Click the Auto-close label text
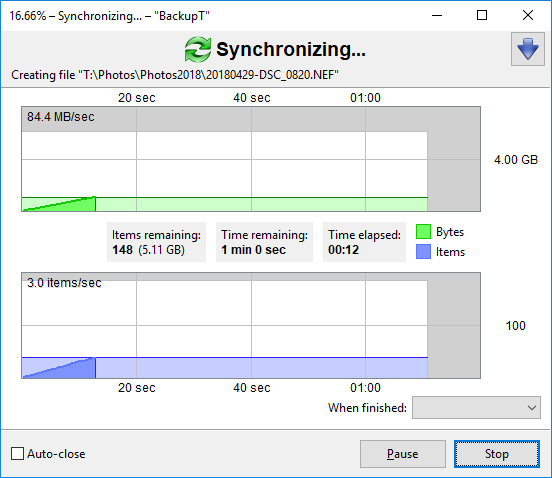Screen dimensions: 552x478 [56, 454]
